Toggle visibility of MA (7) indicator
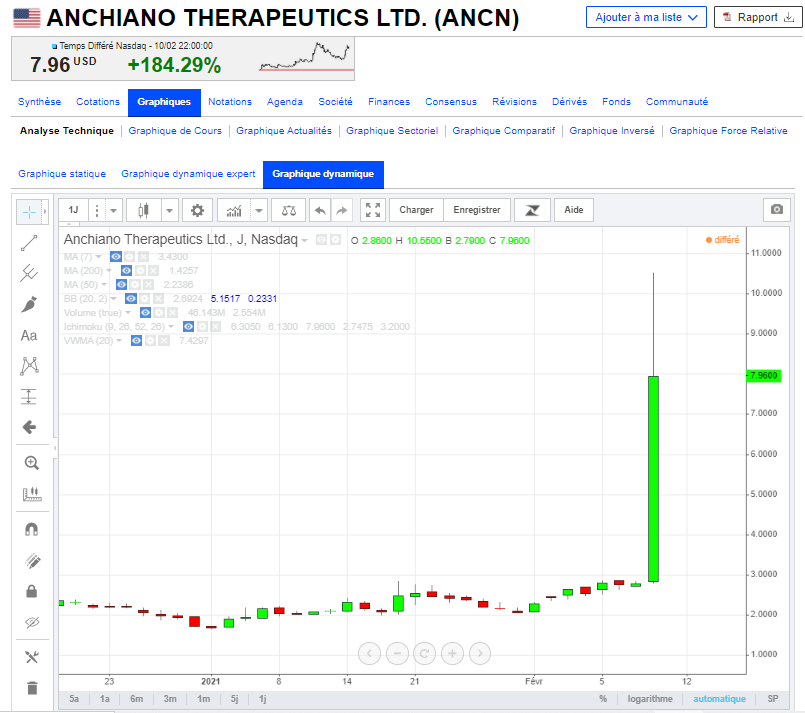This screenshot has width=805, height=713. click(116, 257)
